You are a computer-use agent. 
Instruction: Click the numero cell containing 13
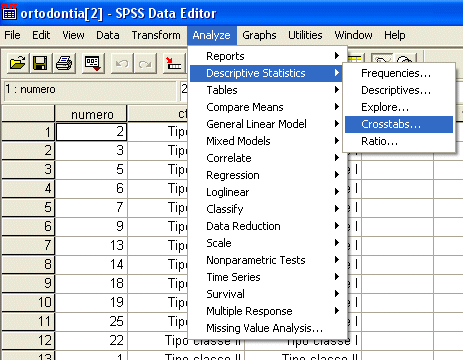tap(91, 245)
